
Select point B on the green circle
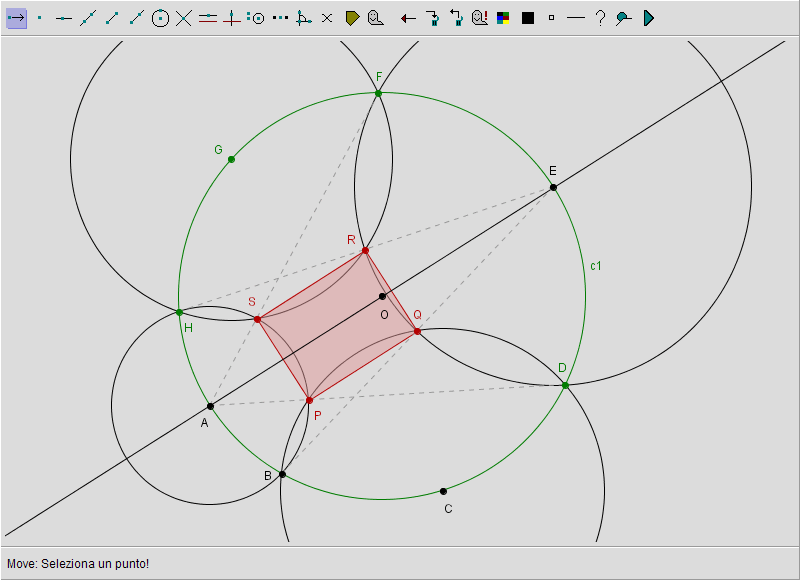click(283, 474)
